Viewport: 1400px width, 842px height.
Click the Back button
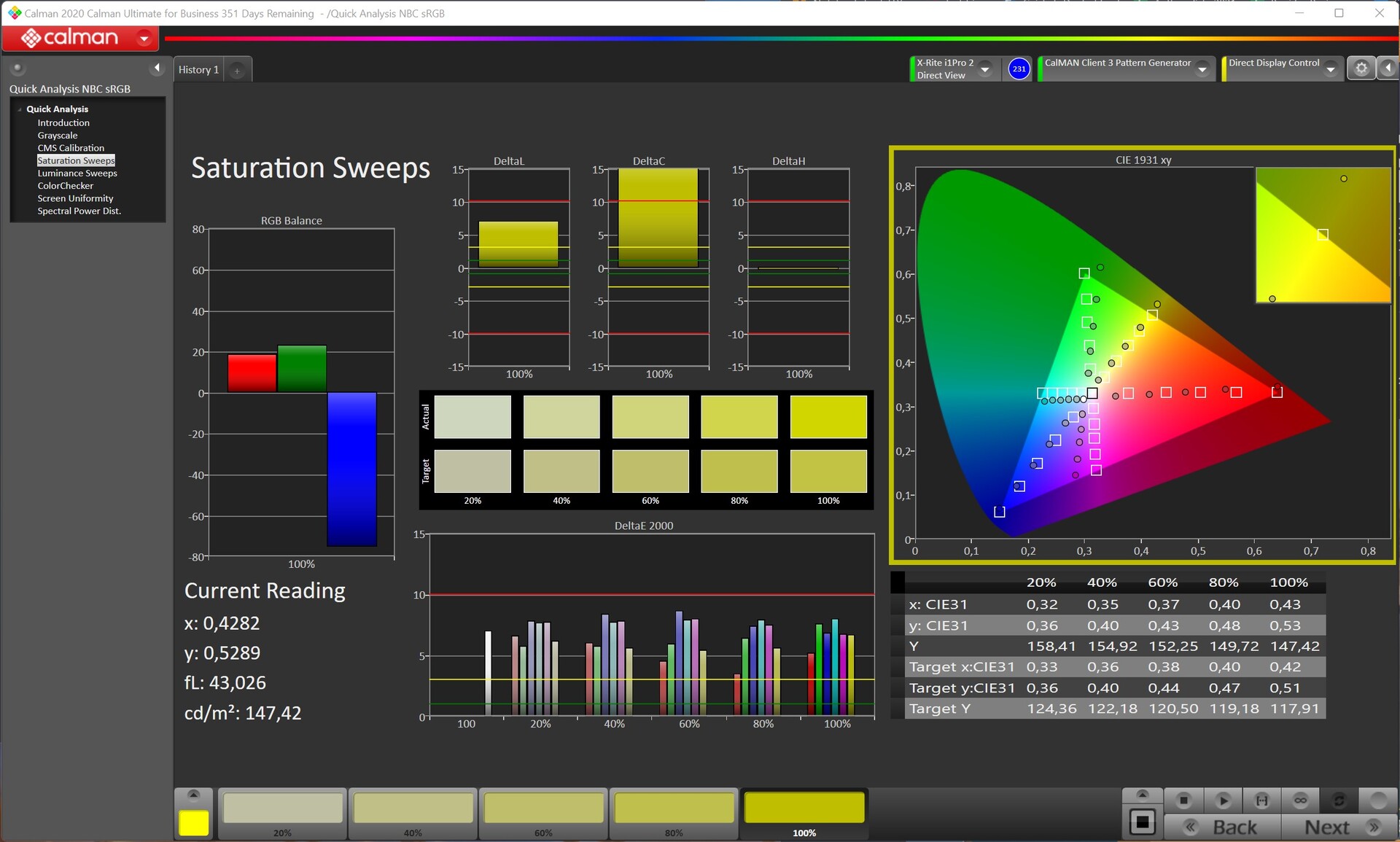coord(1224,827)
